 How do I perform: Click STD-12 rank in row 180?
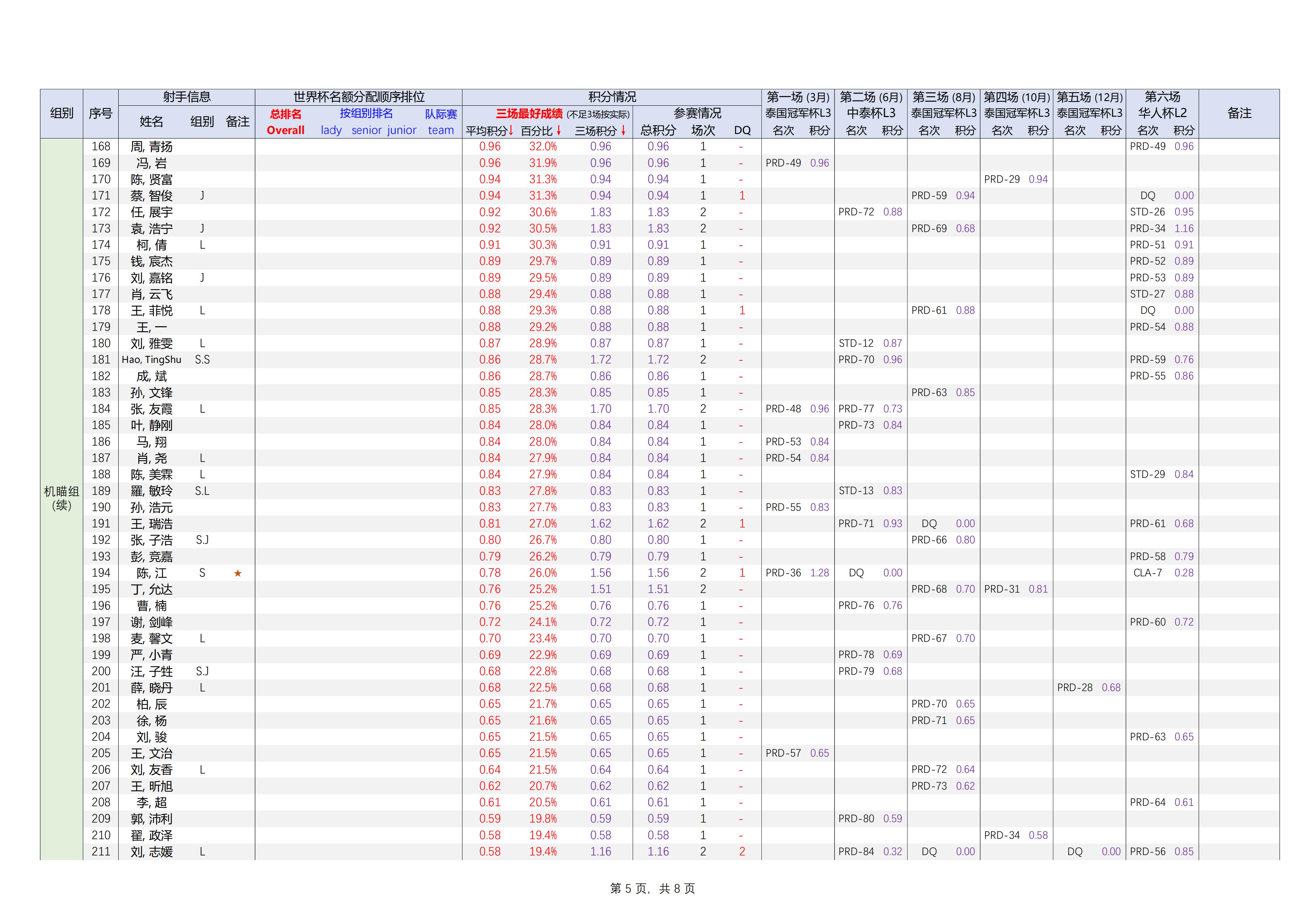pyautogui.click(x=856, y=343)
